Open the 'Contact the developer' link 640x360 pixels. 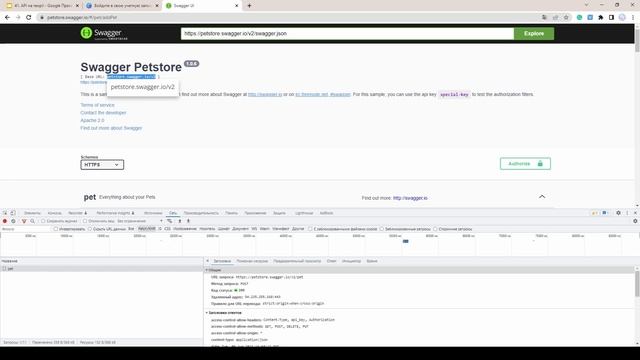pos(103,113)
